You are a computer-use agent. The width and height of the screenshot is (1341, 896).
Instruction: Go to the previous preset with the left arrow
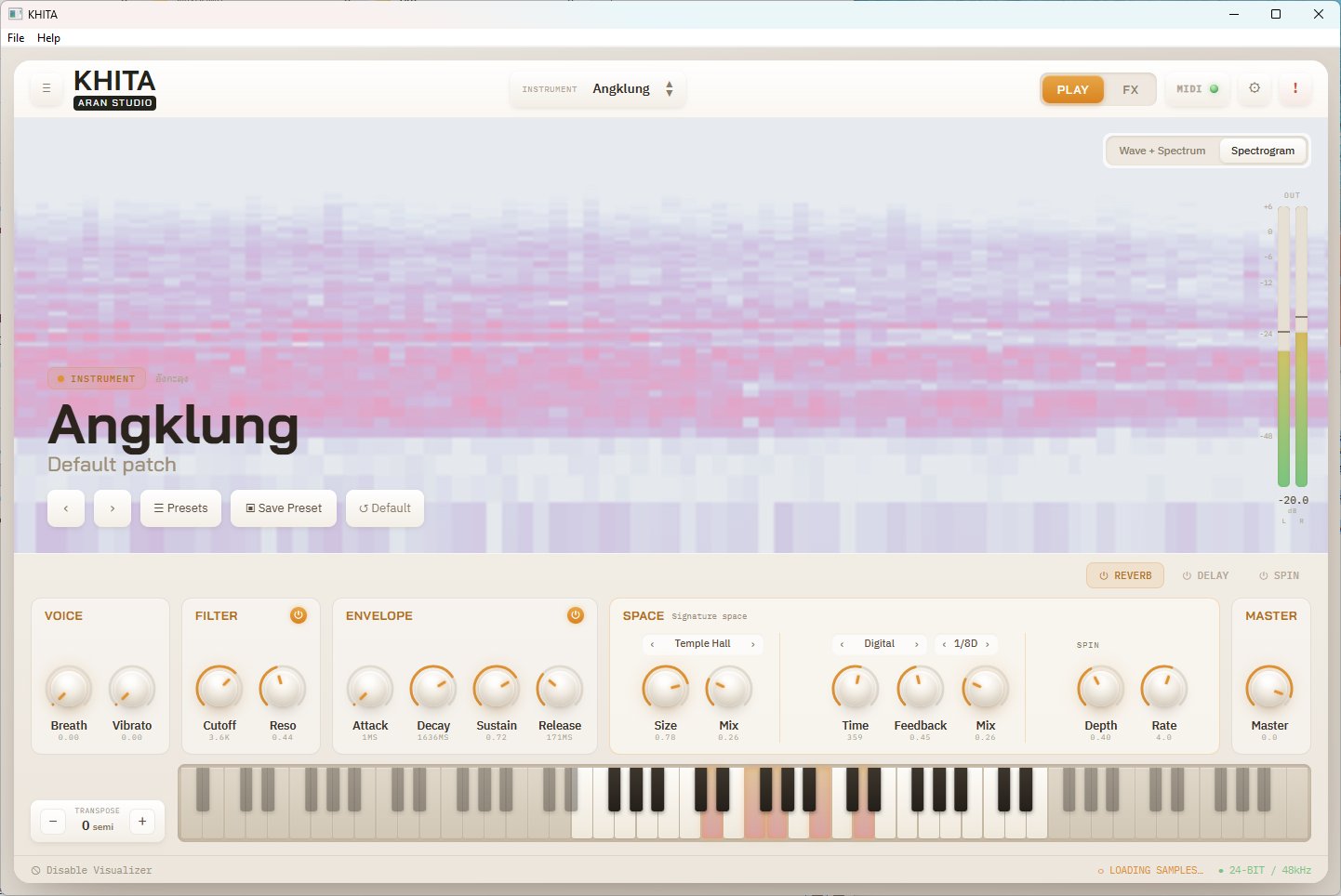click(66, 508)
